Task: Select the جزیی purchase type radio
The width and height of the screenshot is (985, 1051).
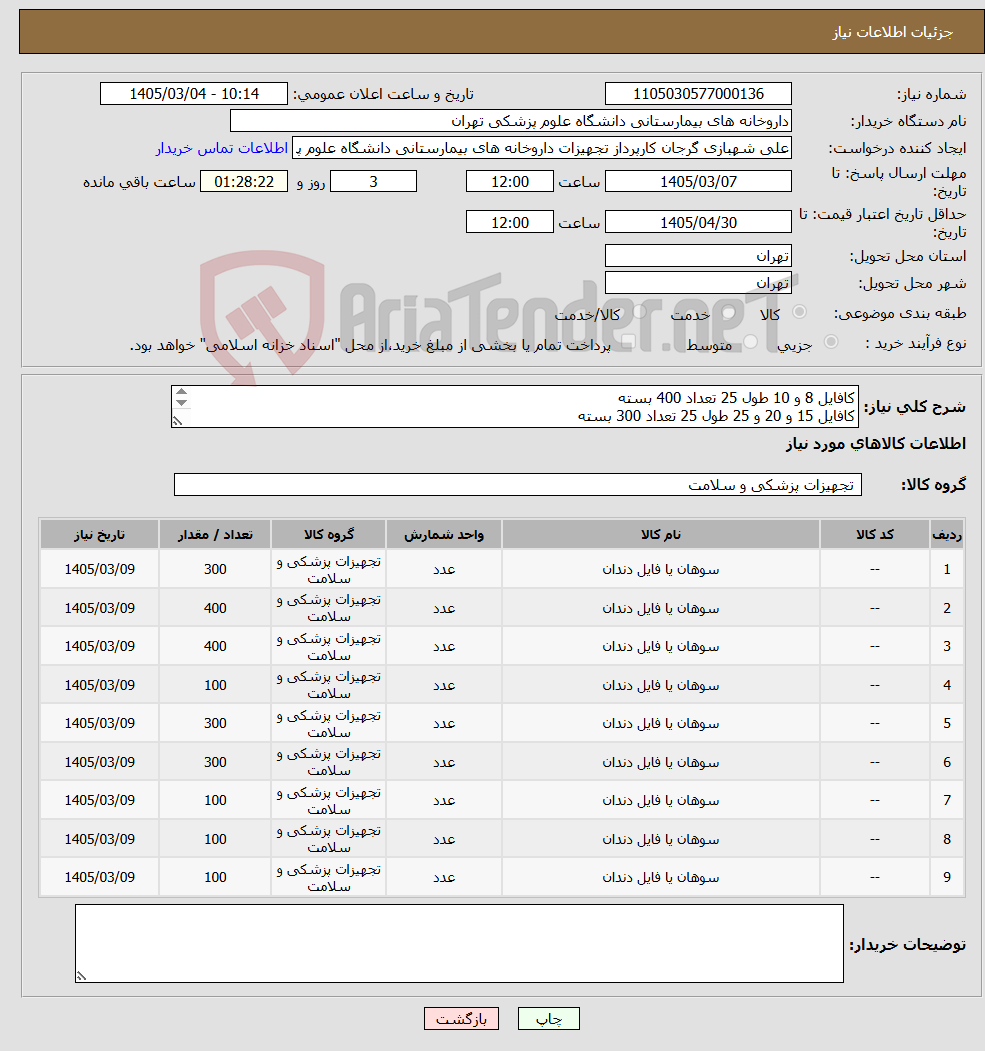Action: tap(831, 342)
